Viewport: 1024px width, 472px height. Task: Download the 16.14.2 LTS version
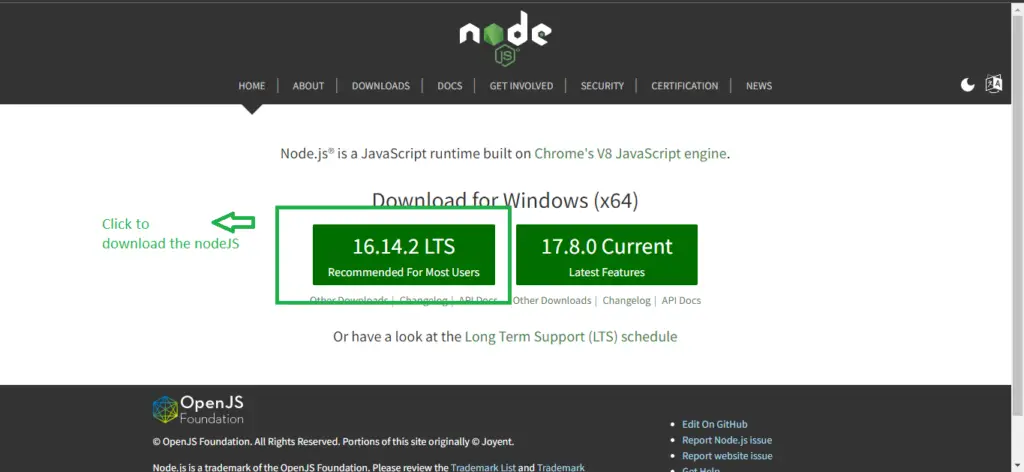click(403, 255)
